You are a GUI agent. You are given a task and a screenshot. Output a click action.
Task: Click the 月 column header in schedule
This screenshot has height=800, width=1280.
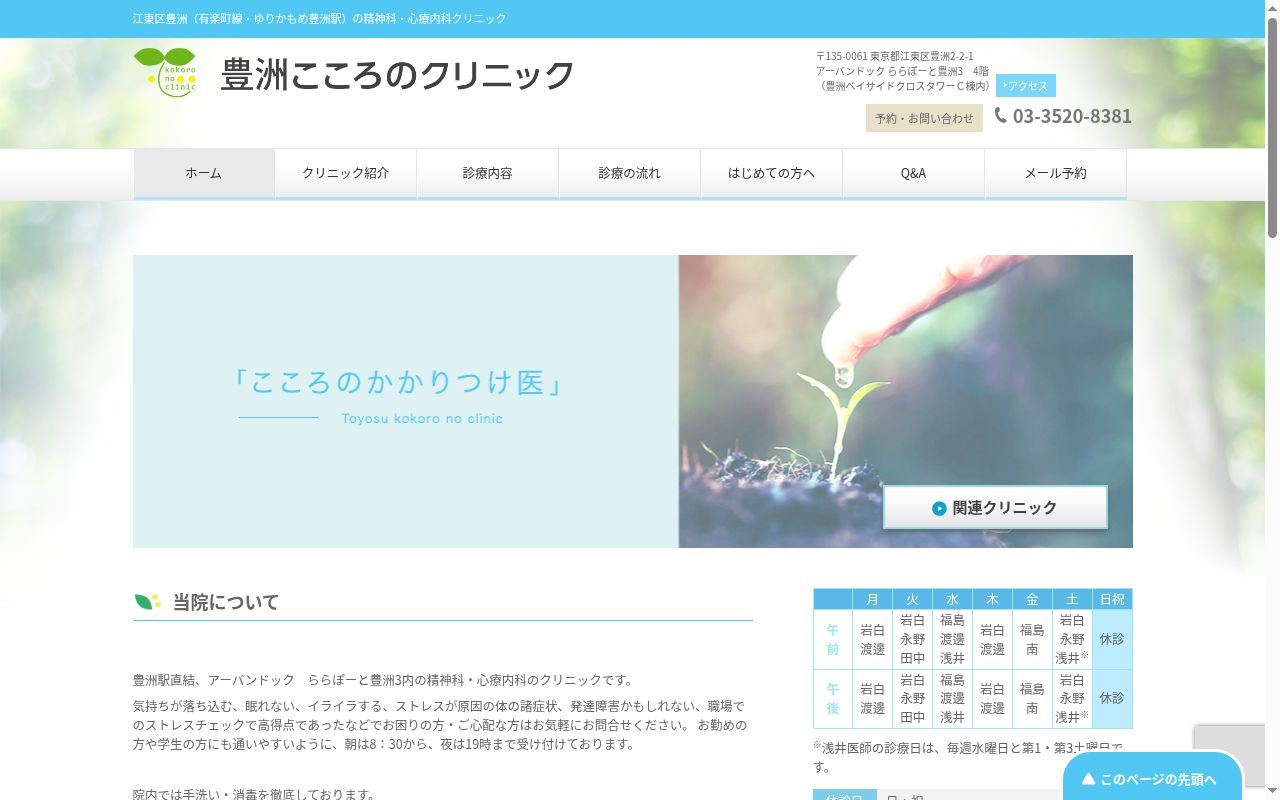tap(872, 599)
